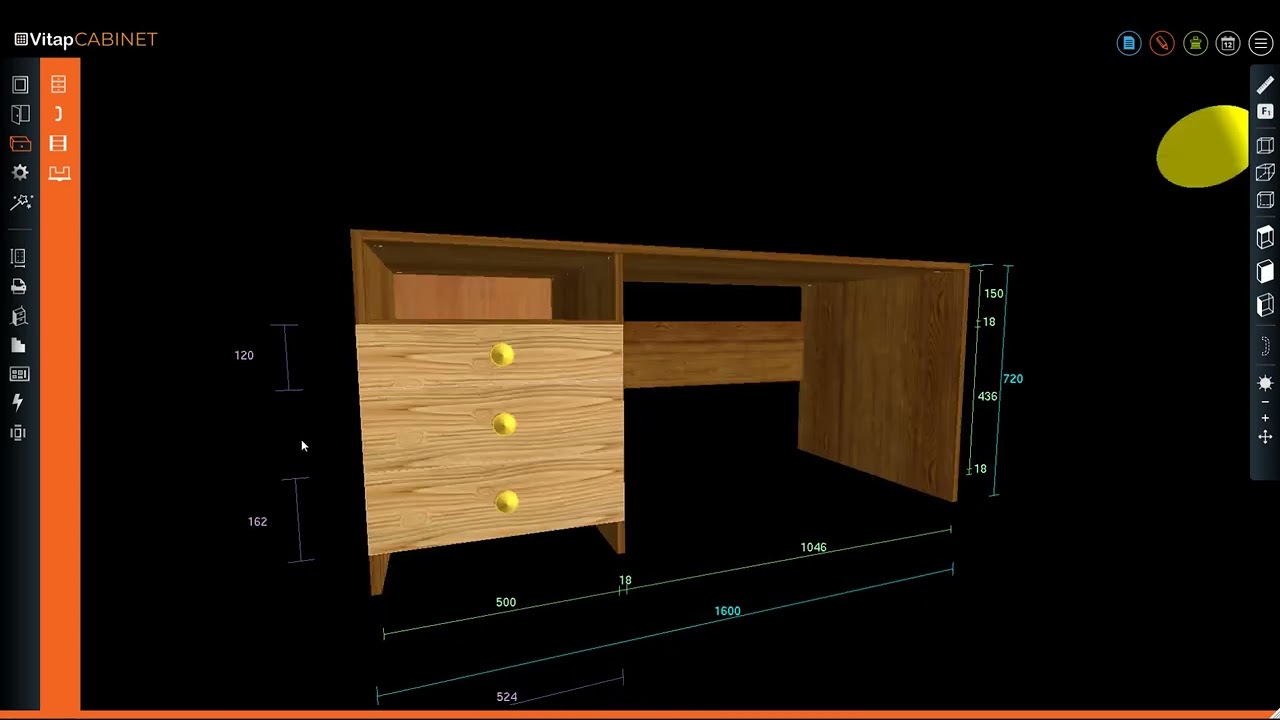Select half-transparent cabinet view icon
This screenshot has height=720, width=1280.
click(1265, 305)
